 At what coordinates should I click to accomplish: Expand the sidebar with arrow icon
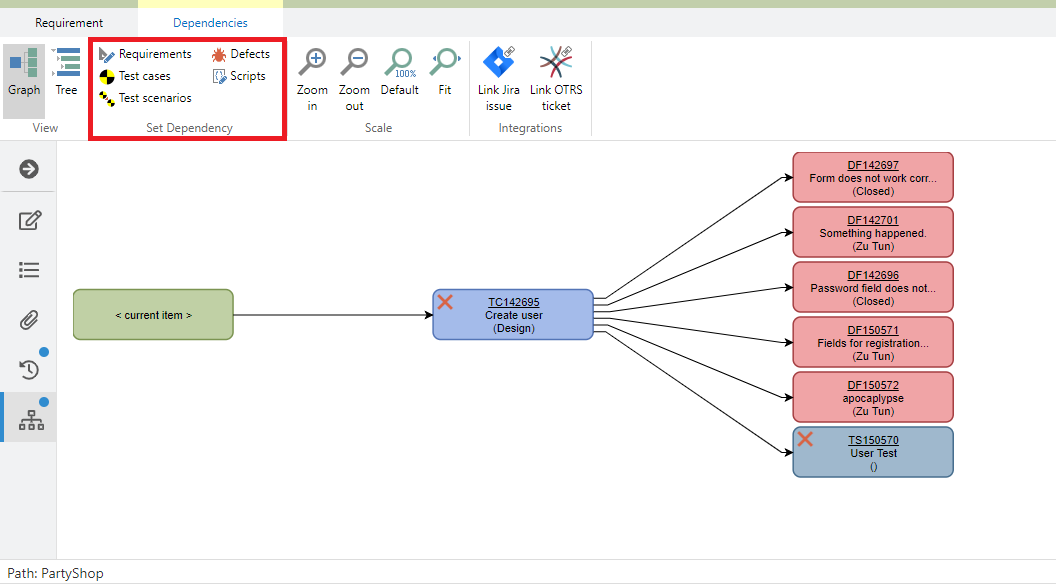(x=29, y=169)
